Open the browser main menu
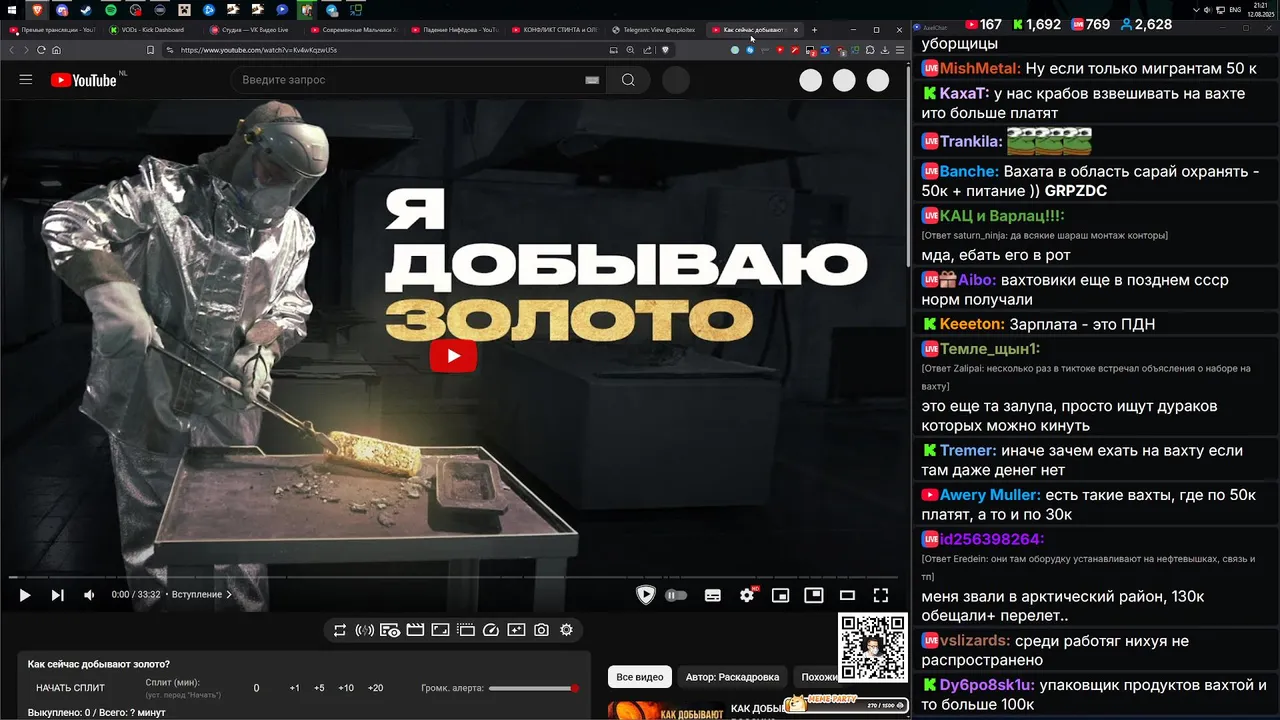Image resolution: width=1280 pixels, height=720 pixels. 899,50
